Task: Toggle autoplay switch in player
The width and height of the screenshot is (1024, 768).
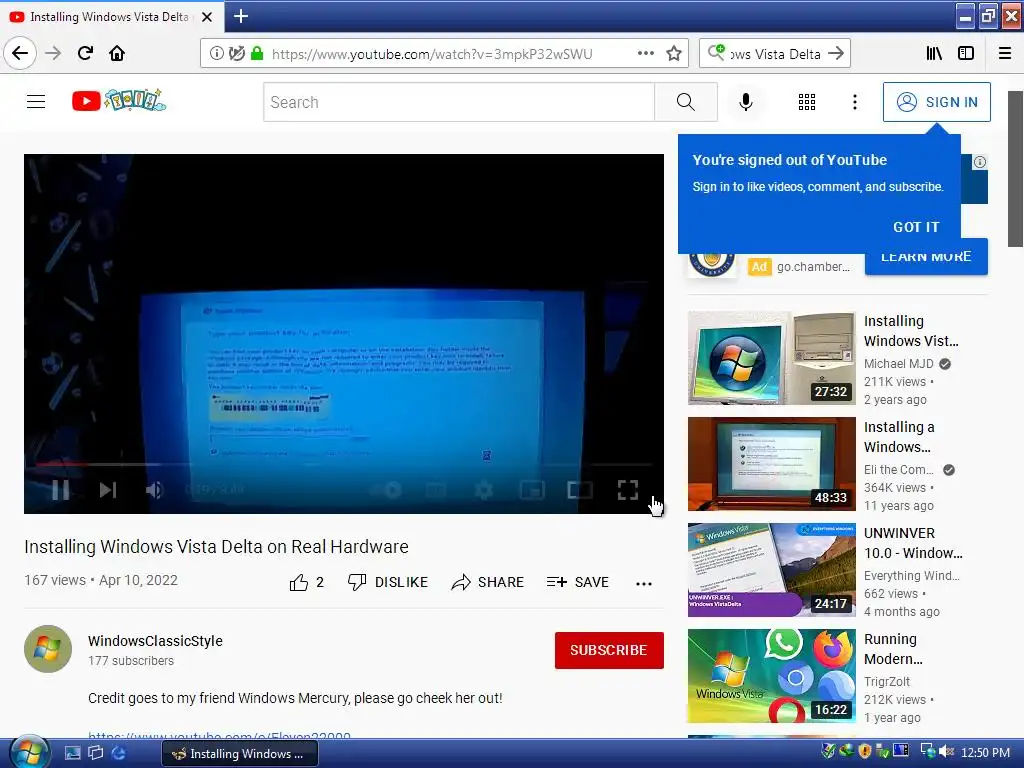Action: click(388, 490)
